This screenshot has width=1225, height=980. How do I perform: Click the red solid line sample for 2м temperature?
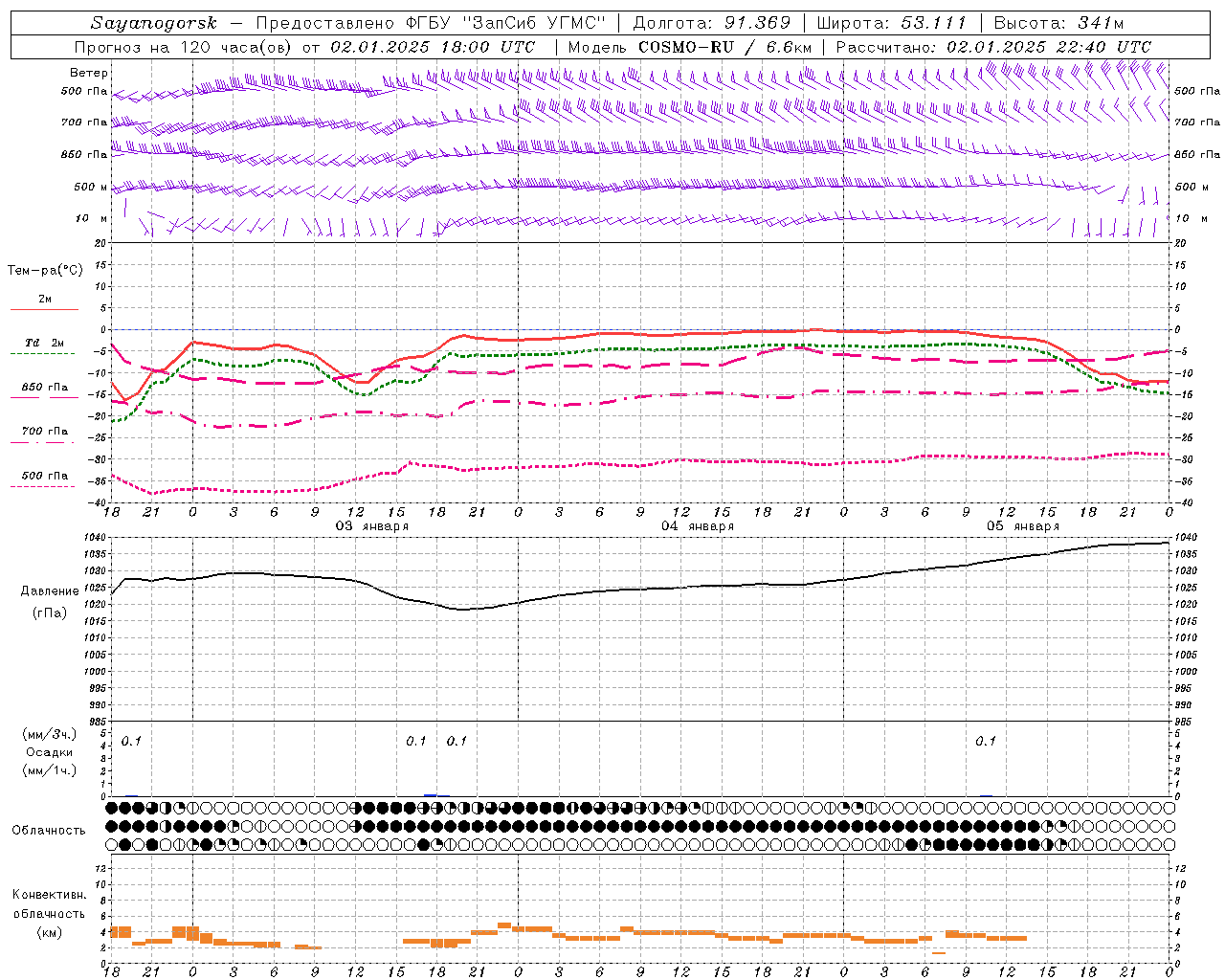[x=44, y=309]
